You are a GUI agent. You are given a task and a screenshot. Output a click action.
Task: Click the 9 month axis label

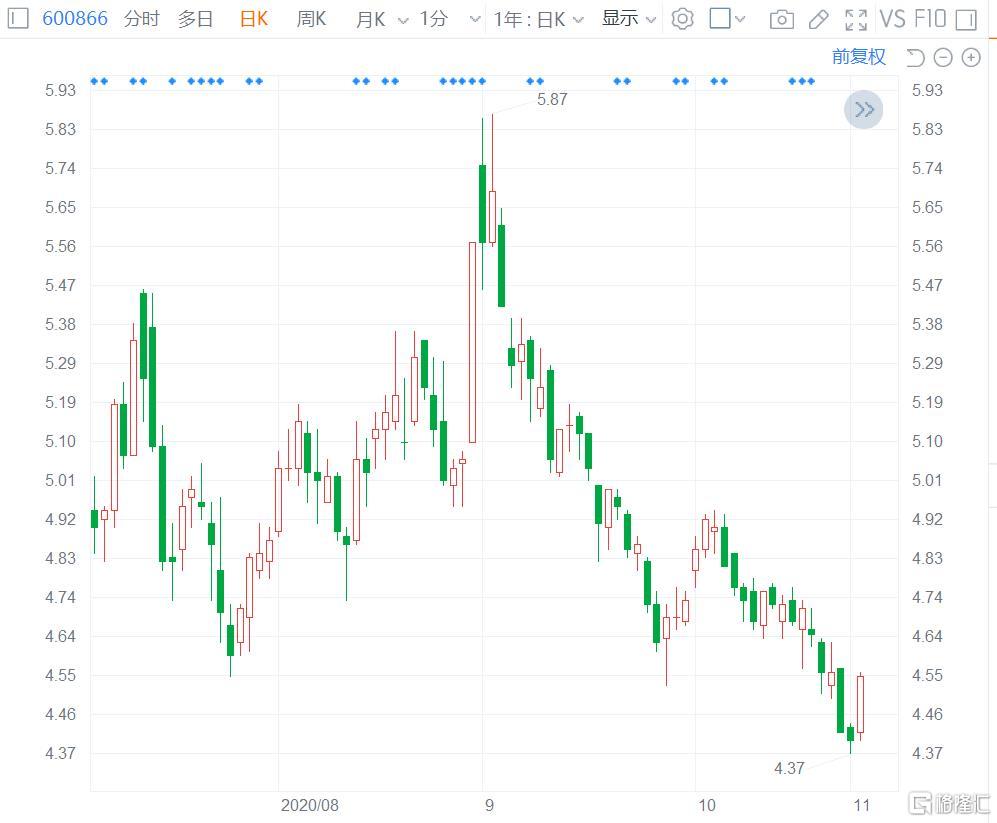489,805
